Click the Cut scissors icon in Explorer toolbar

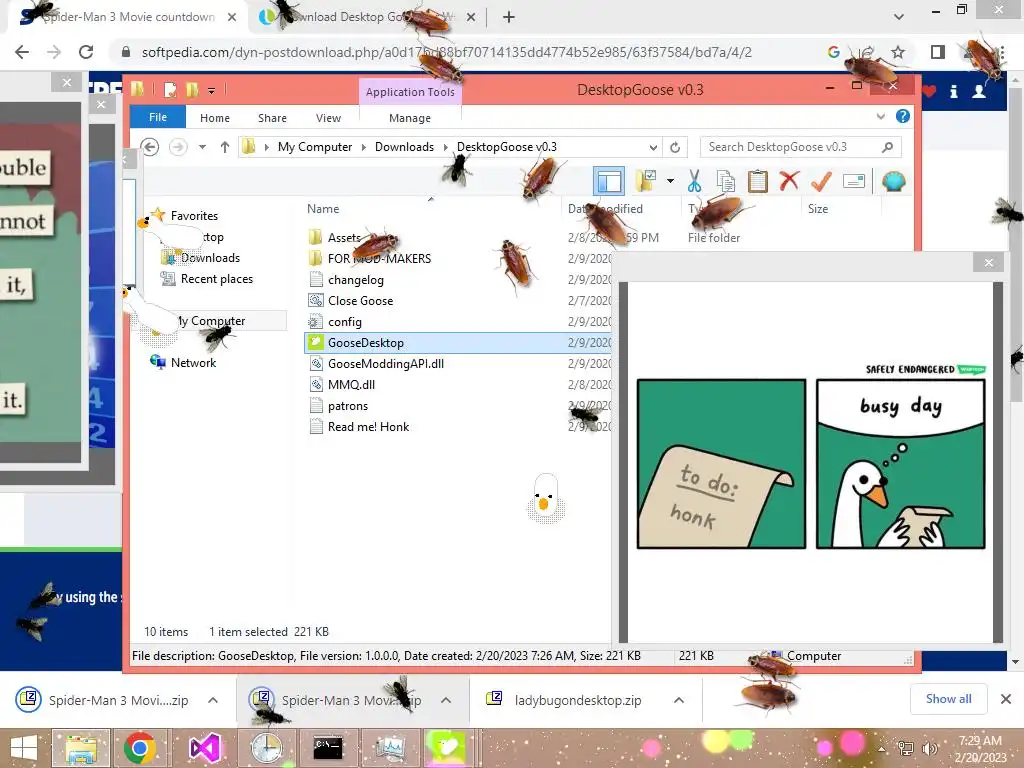pos(694,181)
